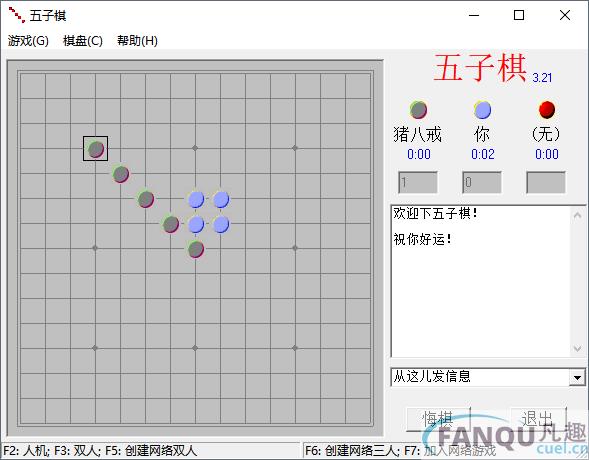Click the chat log scroll up arrow
The image size is (589, 460).
[577, 215]
